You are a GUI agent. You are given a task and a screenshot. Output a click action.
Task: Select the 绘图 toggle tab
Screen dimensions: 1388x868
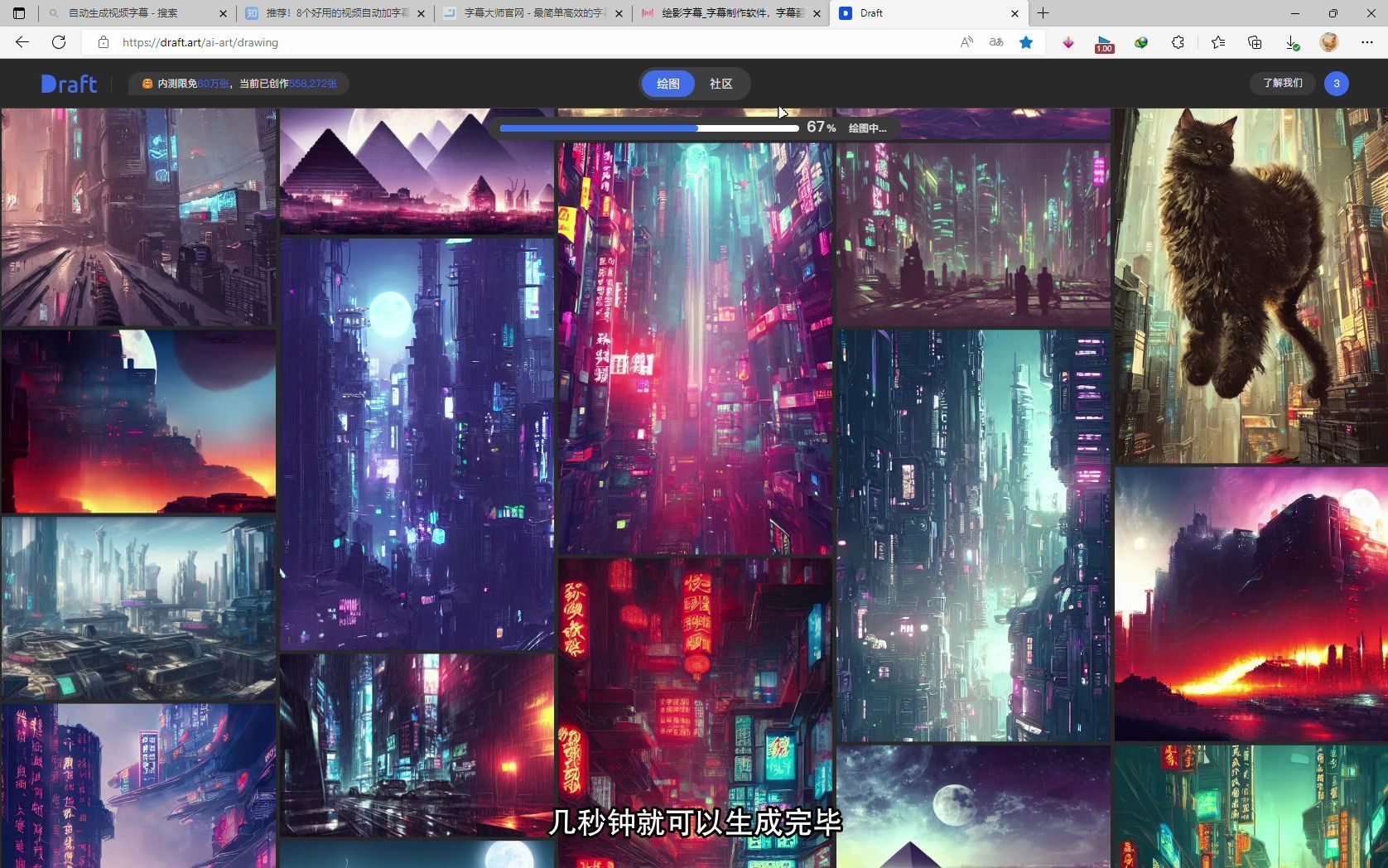(x=668, y=84)
